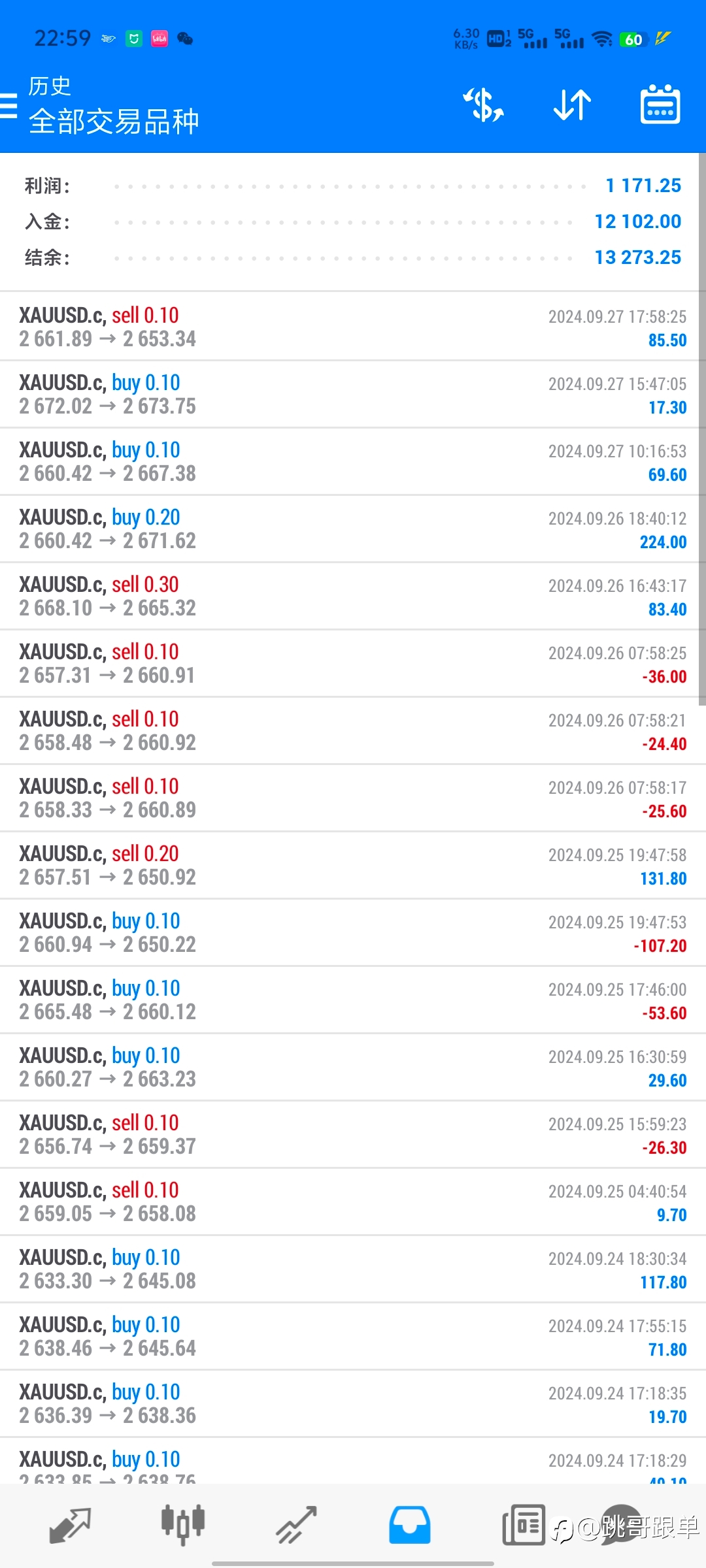
Task: Open the news messages tab icon
Action: tap(524, 1526)
